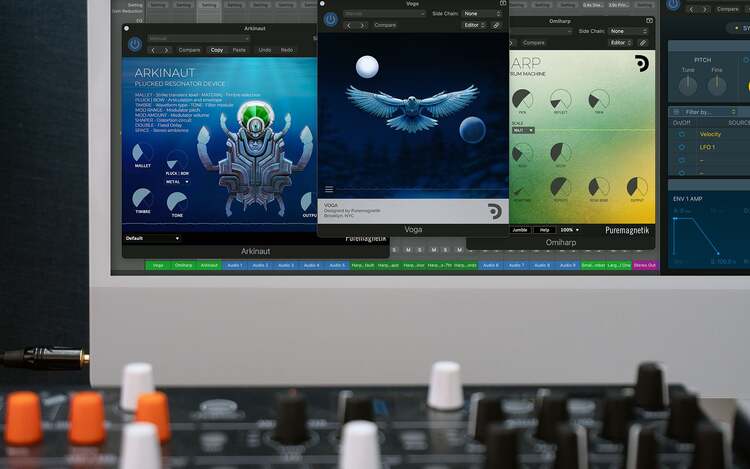This screenshot has width=750, height=469.
Task: Click the Jumble button in Omiharp
Action: (x=520, y=230)
